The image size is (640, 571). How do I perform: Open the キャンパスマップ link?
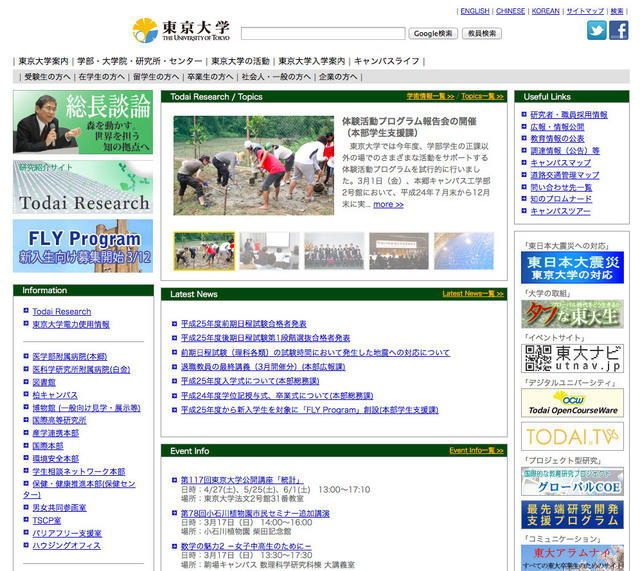pos(560,163)
